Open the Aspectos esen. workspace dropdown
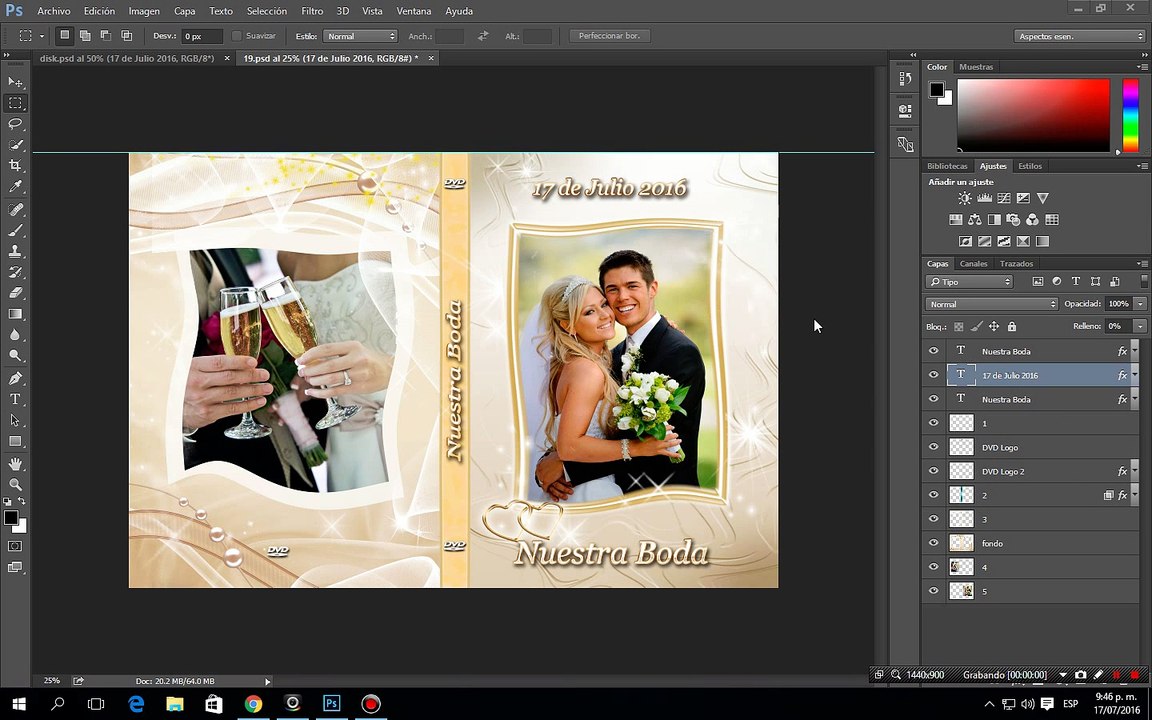This screenshot has height=720, width=1152. [x=1079, y=36]
